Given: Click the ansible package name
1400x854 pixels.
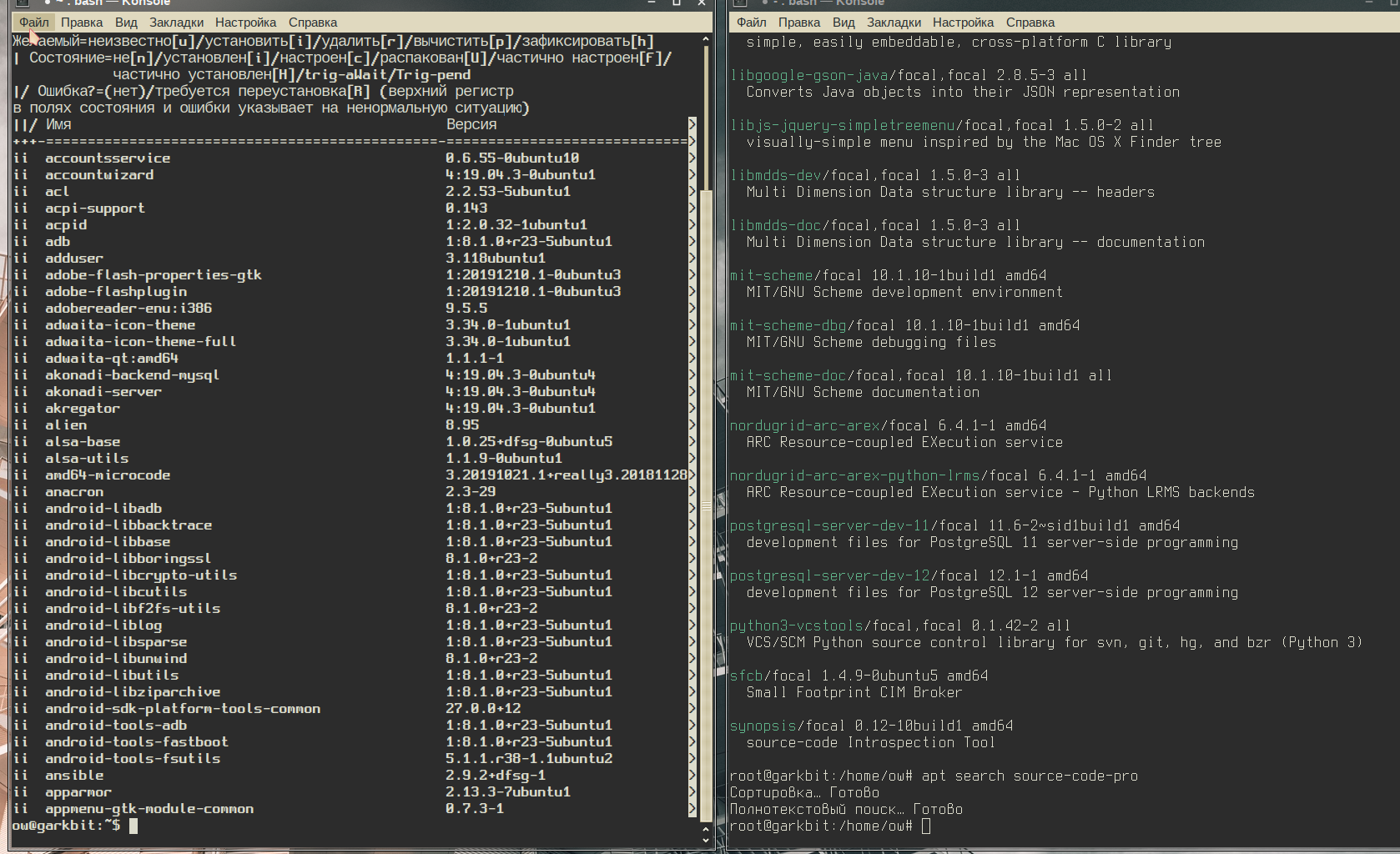Looking at the screenshot, I should point(74,775).
